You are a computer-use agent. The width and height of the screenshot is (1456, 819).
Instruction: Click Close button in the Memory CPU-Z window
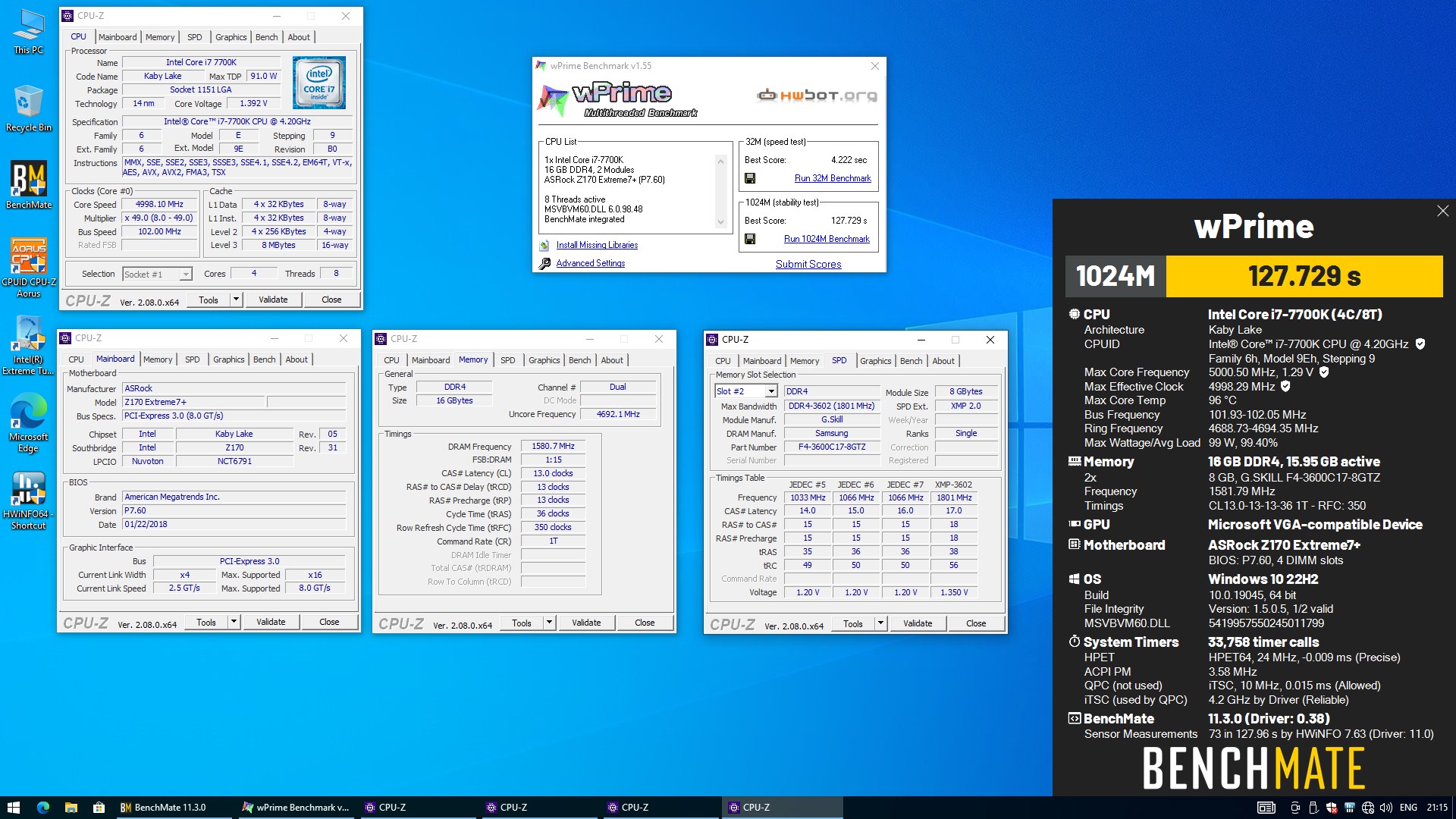[x=645, y=623]
